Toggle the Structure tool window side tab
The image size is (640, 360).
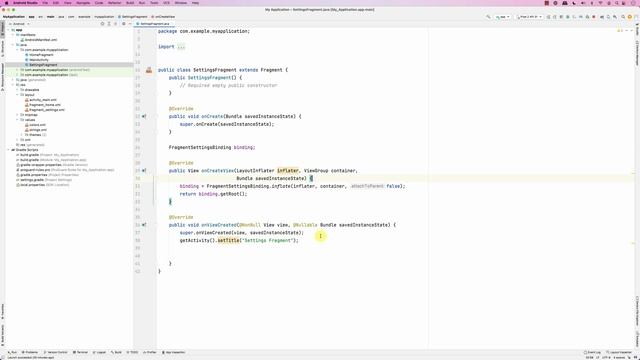(x=2, y=48)
